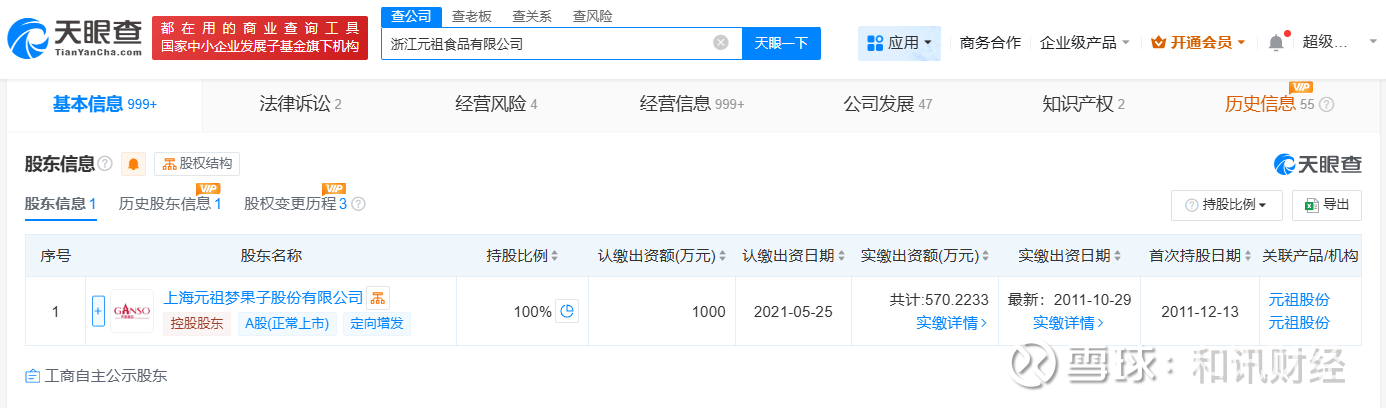This screenshot has height=408, width=1386.
Task: Export shareholder table with 导出 button
Action: [1326, 204]
